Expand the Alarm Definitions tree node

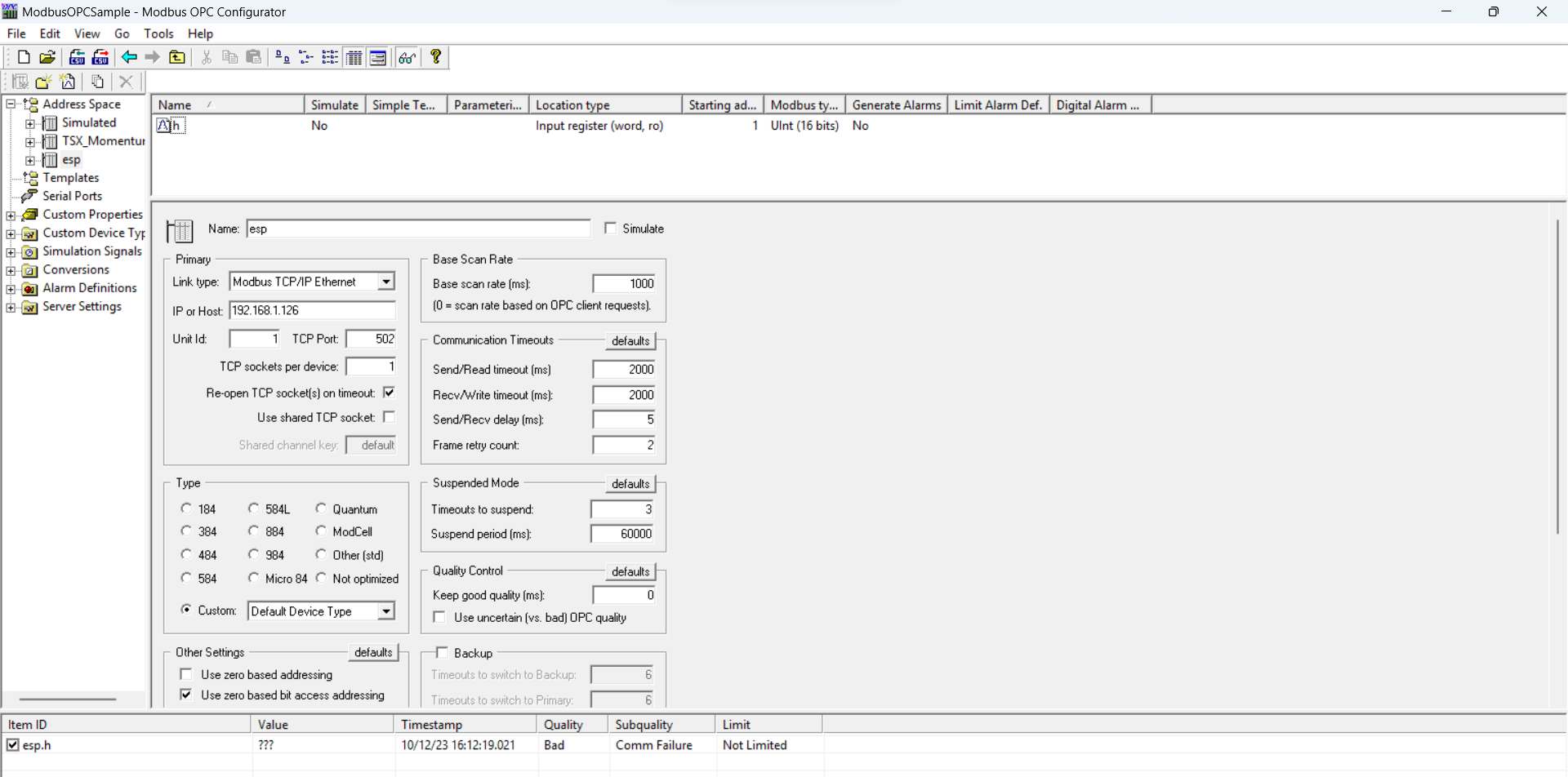(11, 288)
